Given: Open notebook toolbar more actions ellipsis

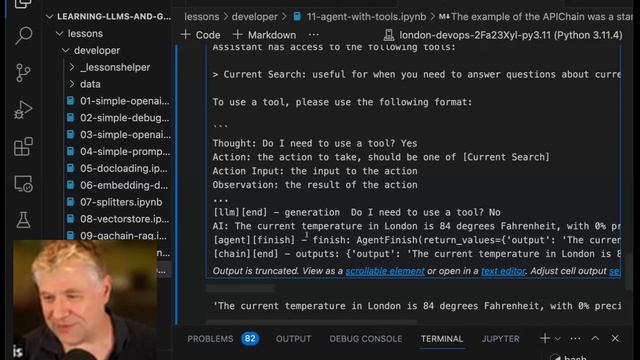Looking at the screenshot, I should point(313,35).
